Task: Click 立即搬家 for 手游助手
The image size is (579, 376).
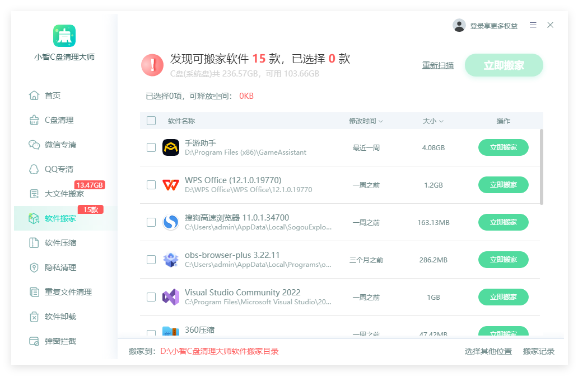Action: 503,147
